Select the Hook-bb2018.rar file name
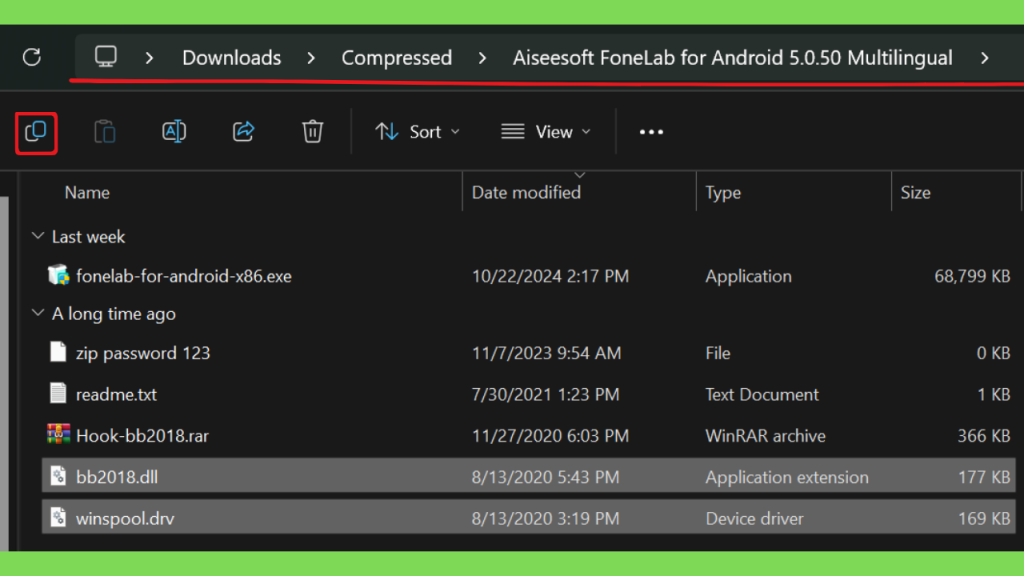1024x576 pixels. [x=142, y=436]
